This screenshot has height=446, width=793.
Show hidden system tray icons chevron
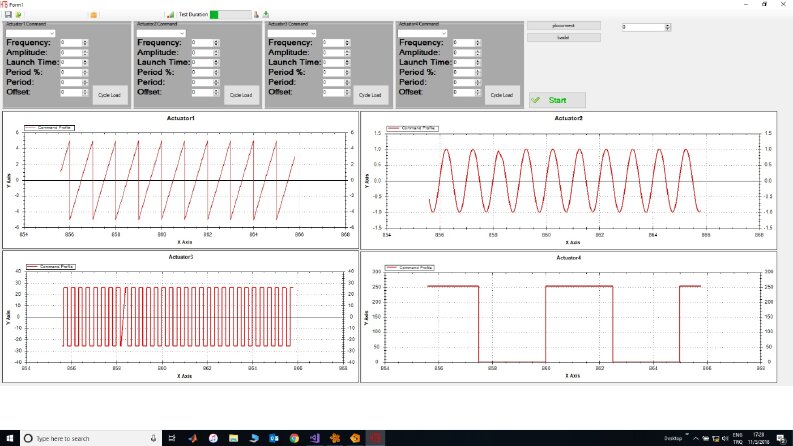696,438
